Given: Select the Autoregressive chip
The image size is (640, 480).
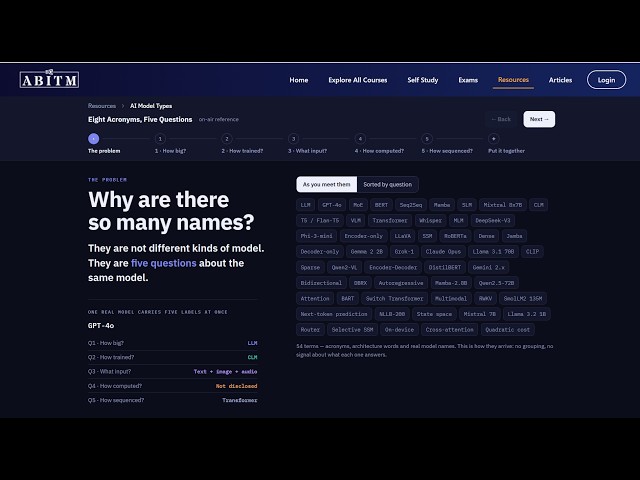Looking at the screenshot, I should [401, 283].
